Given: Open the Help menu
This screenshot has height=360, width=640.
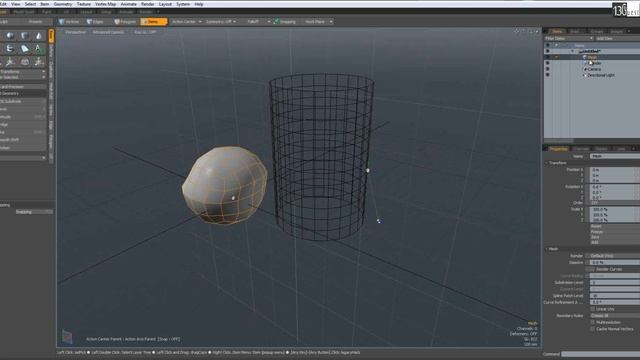Looking at the screenshot, I should click(199, 4).
